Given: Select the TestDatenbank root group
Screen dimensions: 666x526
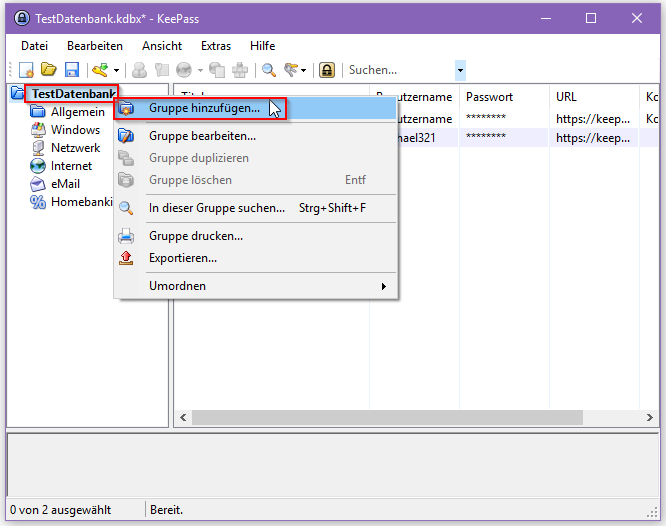Looking at the screenshot, I should point(74,93).
